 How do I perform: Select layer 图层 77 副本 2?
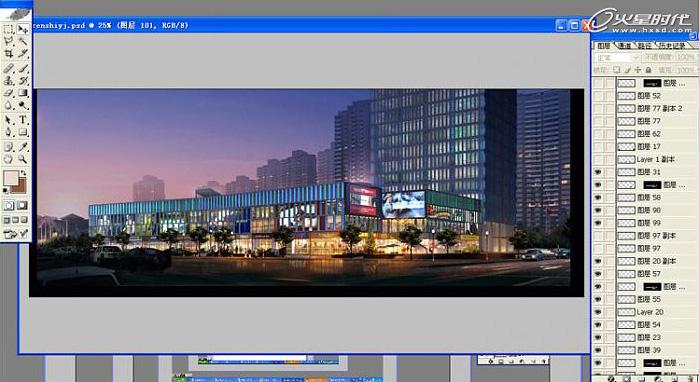point(657,108)
